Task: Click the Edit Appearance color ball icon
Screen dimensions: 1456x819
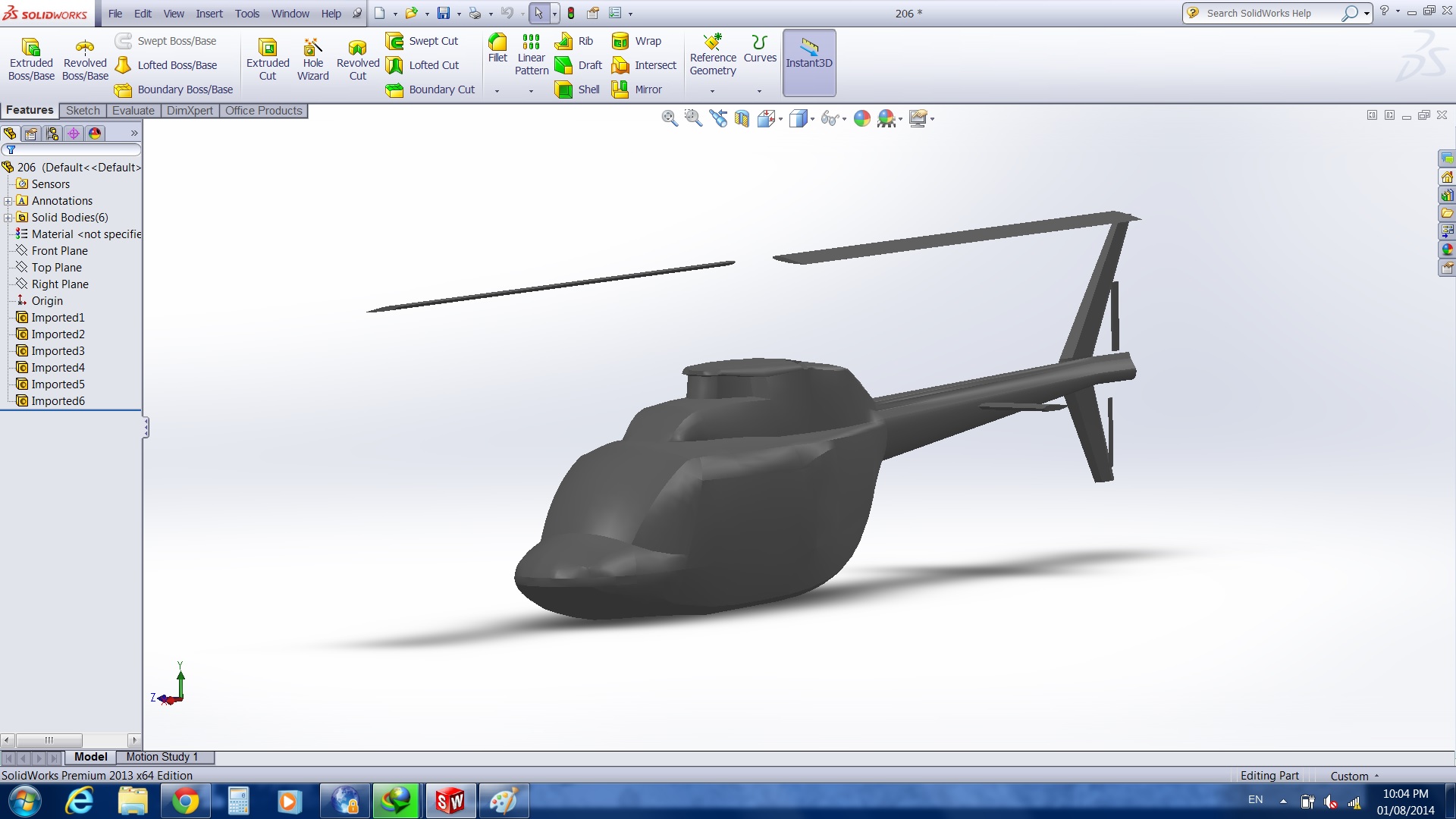Action: (x=862, y=118)
